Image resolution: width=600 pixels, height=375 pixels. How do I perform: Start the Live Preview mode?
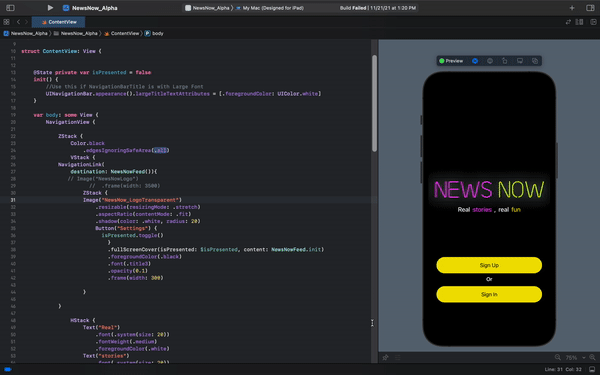click(475, 61)
